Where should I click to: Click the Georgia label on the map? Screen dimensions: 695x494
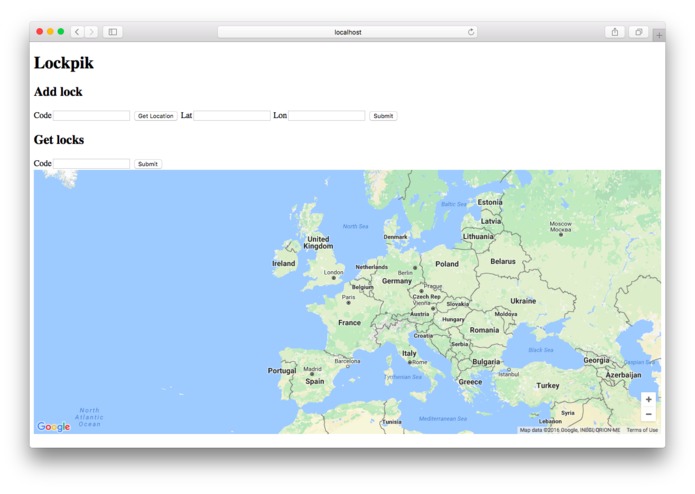click(x=596, y=360)
